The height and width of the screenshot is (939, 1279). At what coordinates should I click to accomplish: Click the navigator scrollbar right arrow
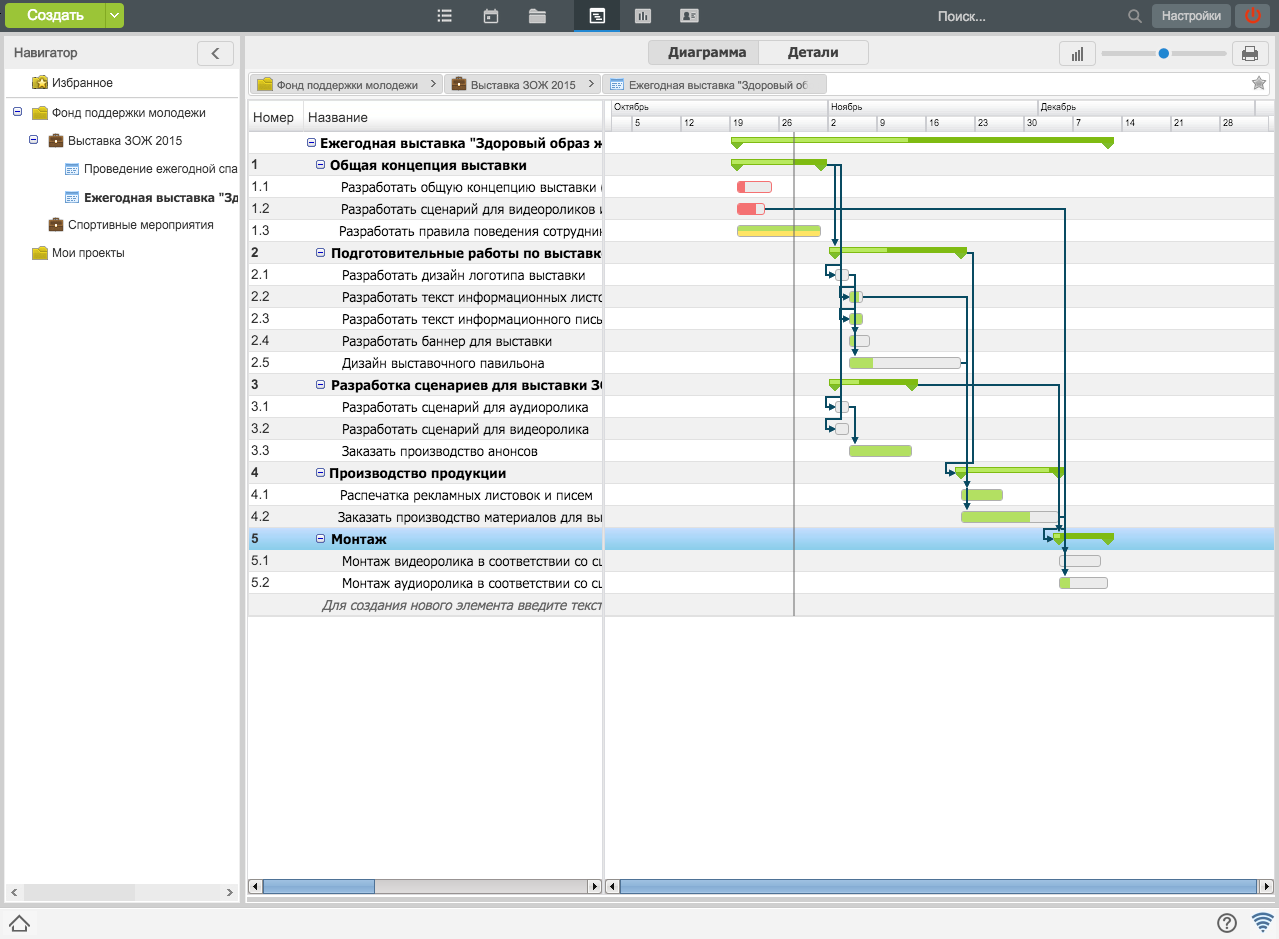coord(230,892)
